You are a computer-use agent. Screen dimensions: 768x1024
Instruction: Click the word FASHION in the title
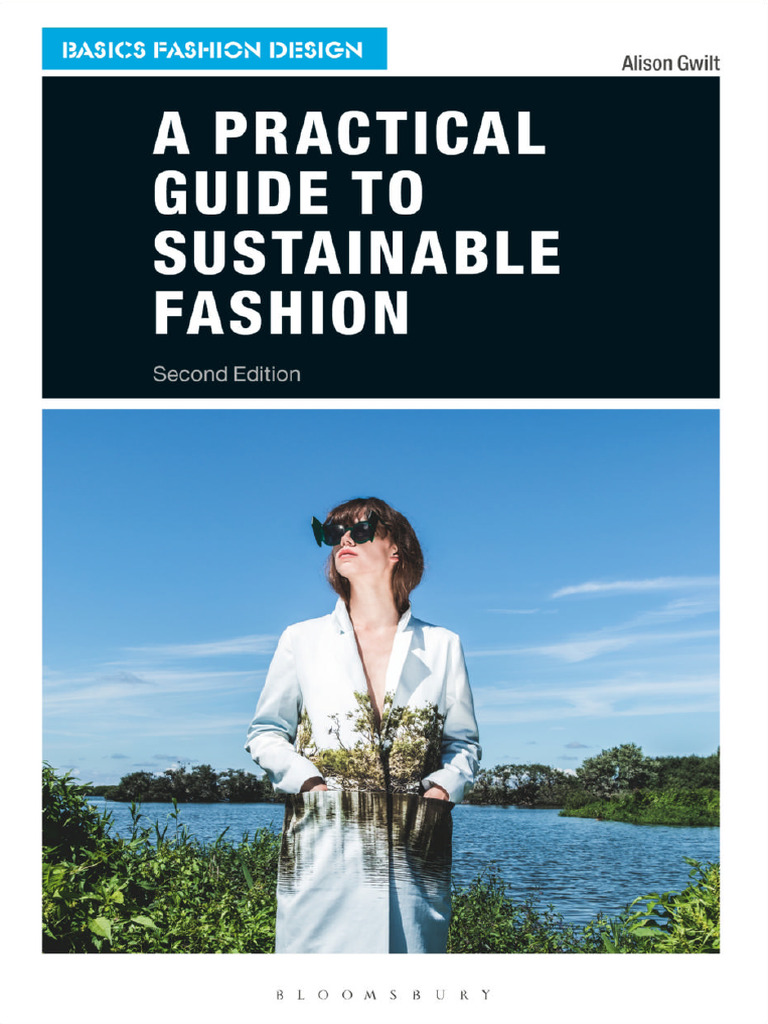[281, 312]
